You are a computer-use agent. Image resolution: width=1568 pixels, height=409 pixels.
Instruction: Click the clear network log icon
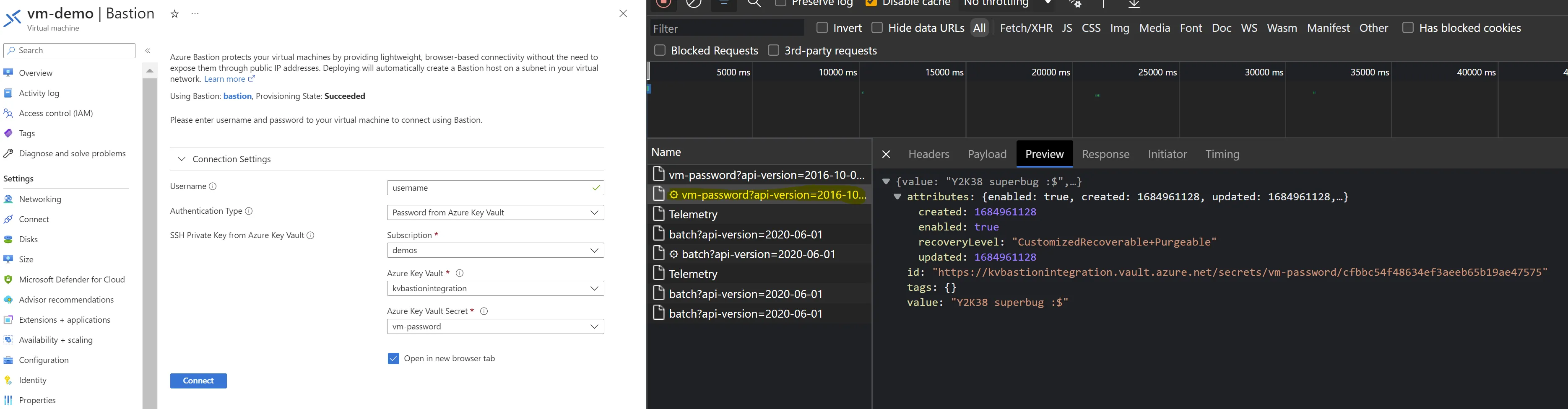[694, 3]
